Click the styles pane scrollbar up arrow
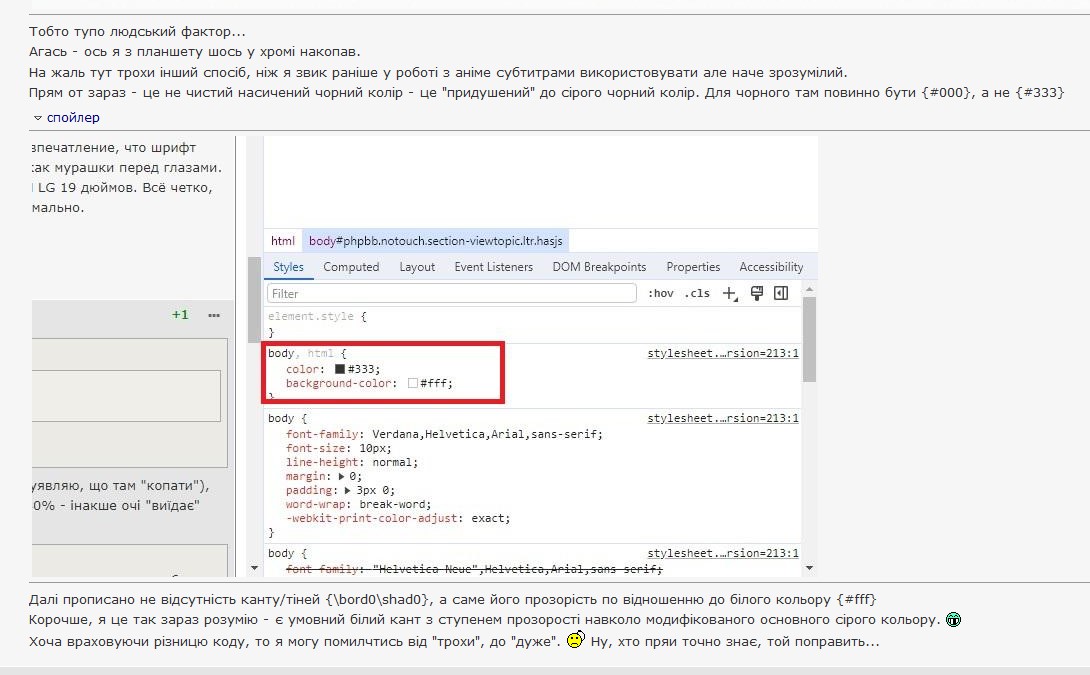 point(809,289)
